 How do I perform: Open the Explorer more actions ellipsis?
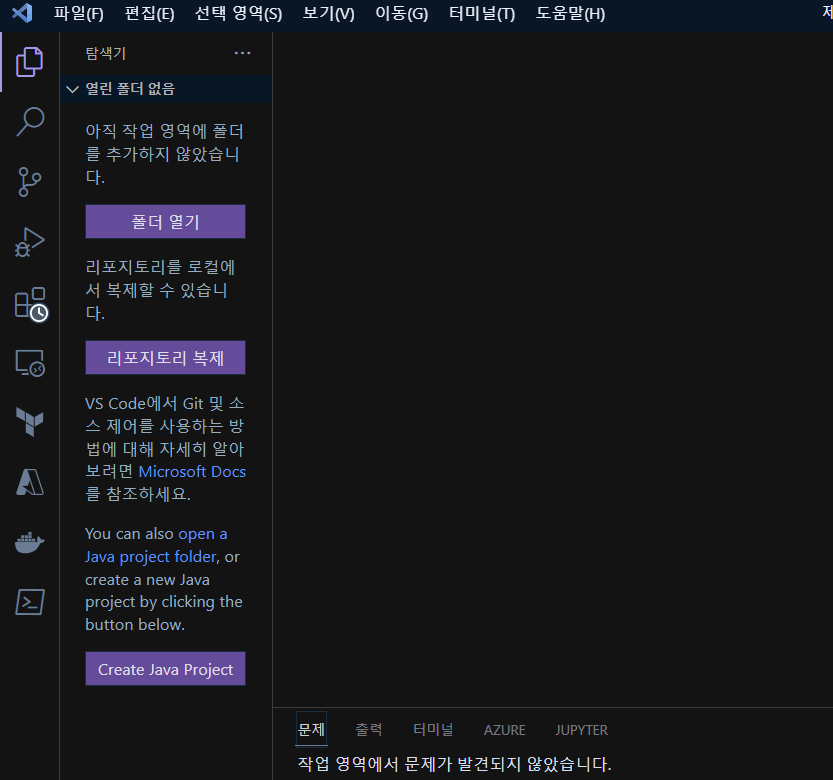pyautogui.click(x=242, y=53)
